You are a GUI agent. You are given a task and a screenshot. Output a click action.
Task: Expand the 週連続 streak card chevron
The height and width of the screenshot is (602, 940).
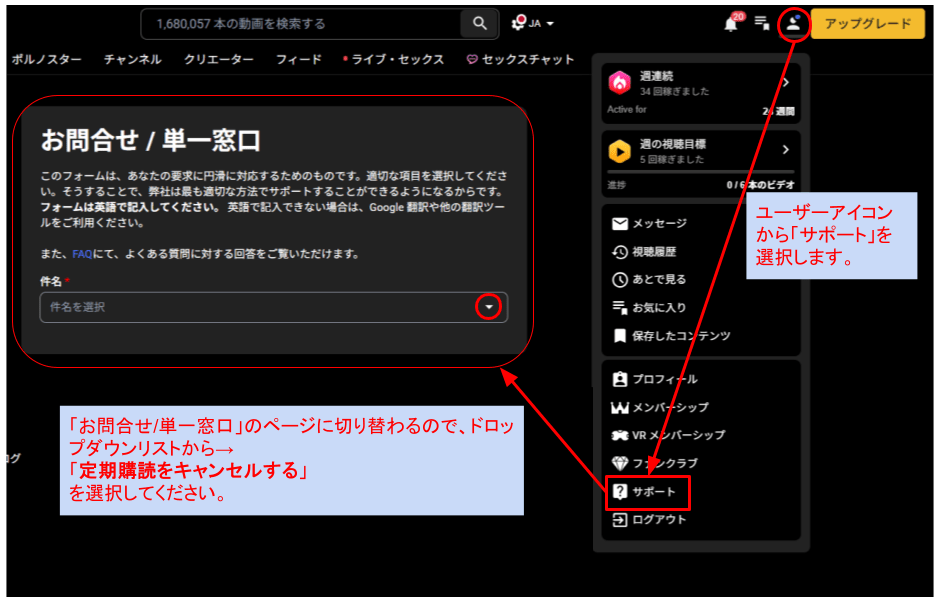785,83
